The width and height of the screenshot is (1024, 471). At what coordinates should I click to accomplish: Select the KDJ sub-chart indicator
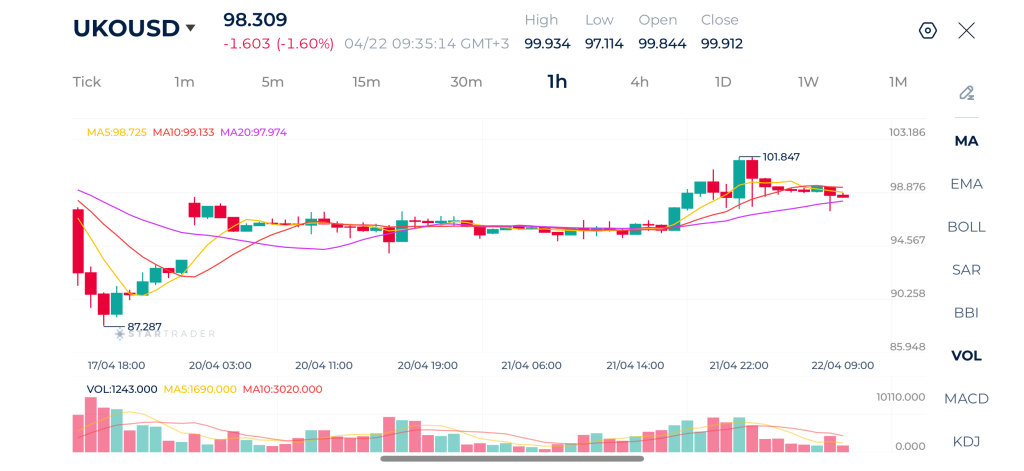(967, 442)
